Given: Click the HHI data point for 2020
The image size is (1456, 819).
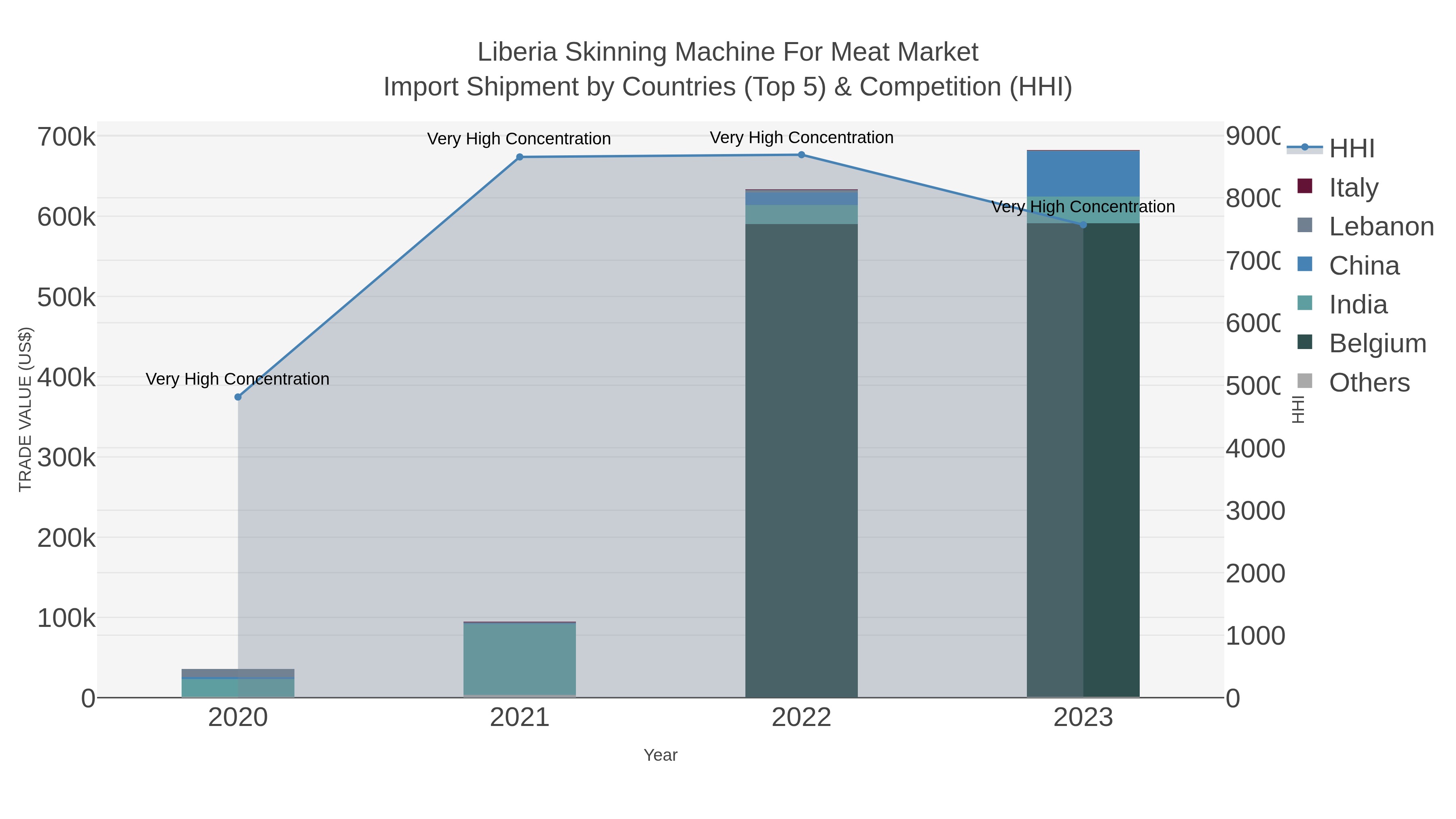Looking at the screenshot, I should [238, 397].
